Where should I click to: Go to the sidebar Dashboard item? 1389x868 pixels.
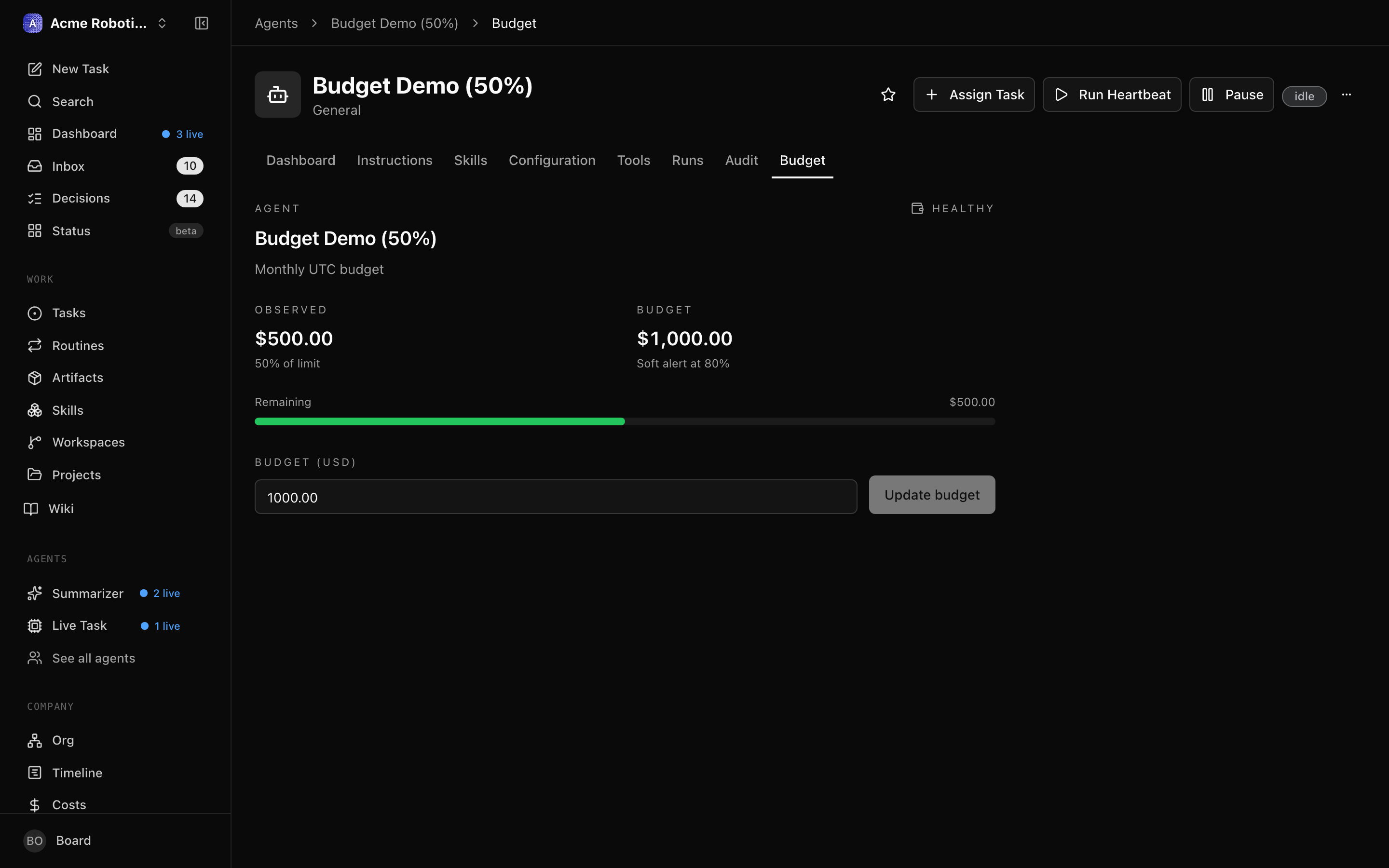(115, 134)
